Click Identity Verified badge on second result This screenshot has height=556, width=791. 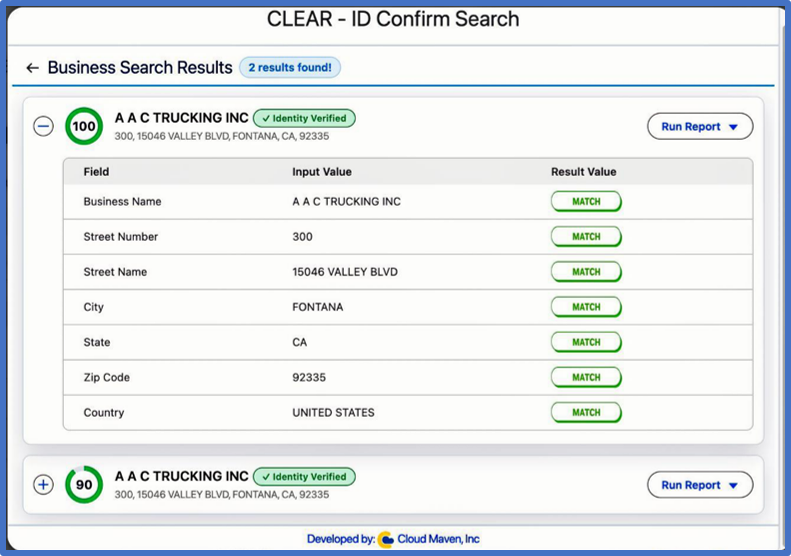(x=304, y=476)
